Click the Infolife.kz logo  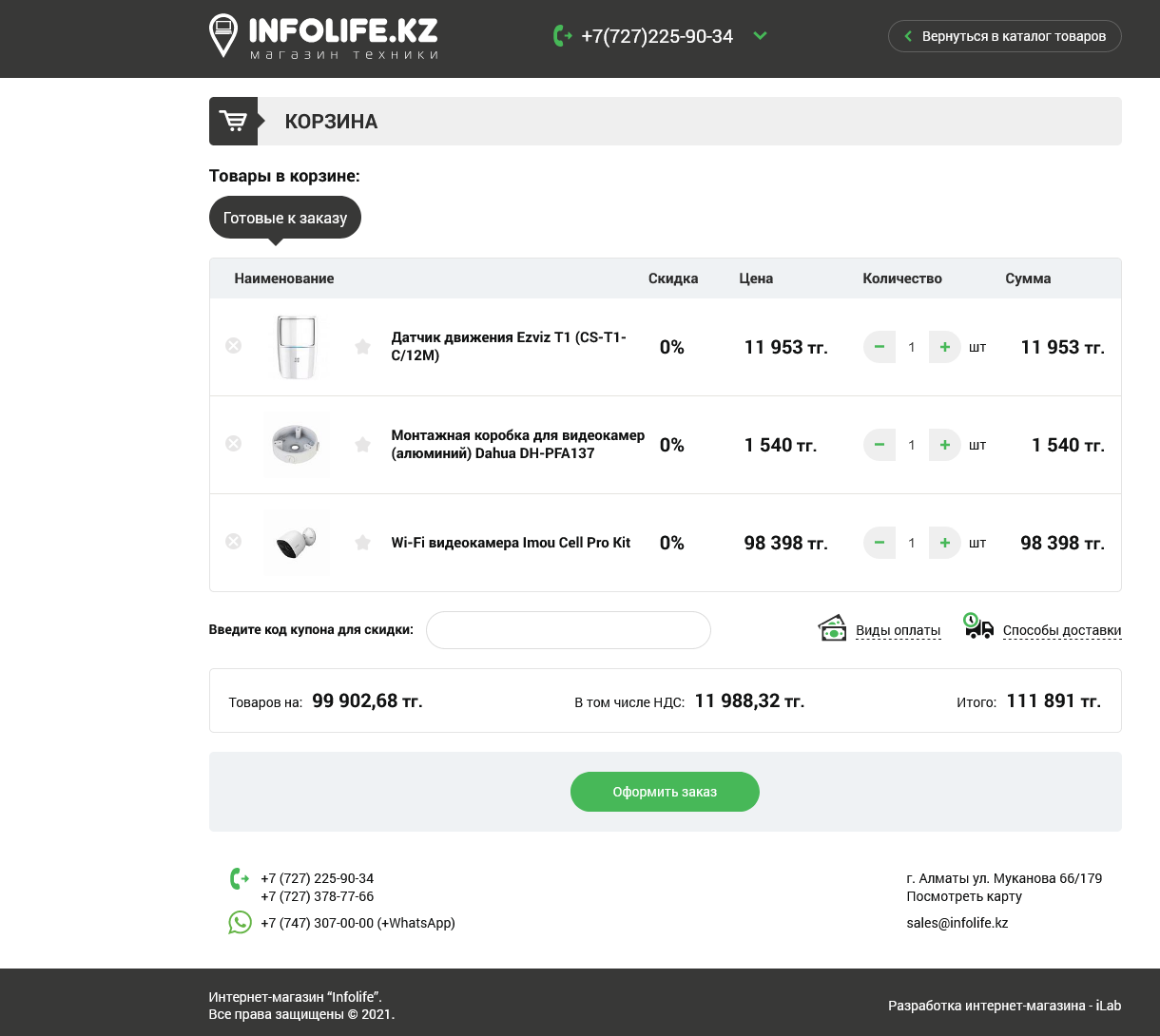pos(324,36)
